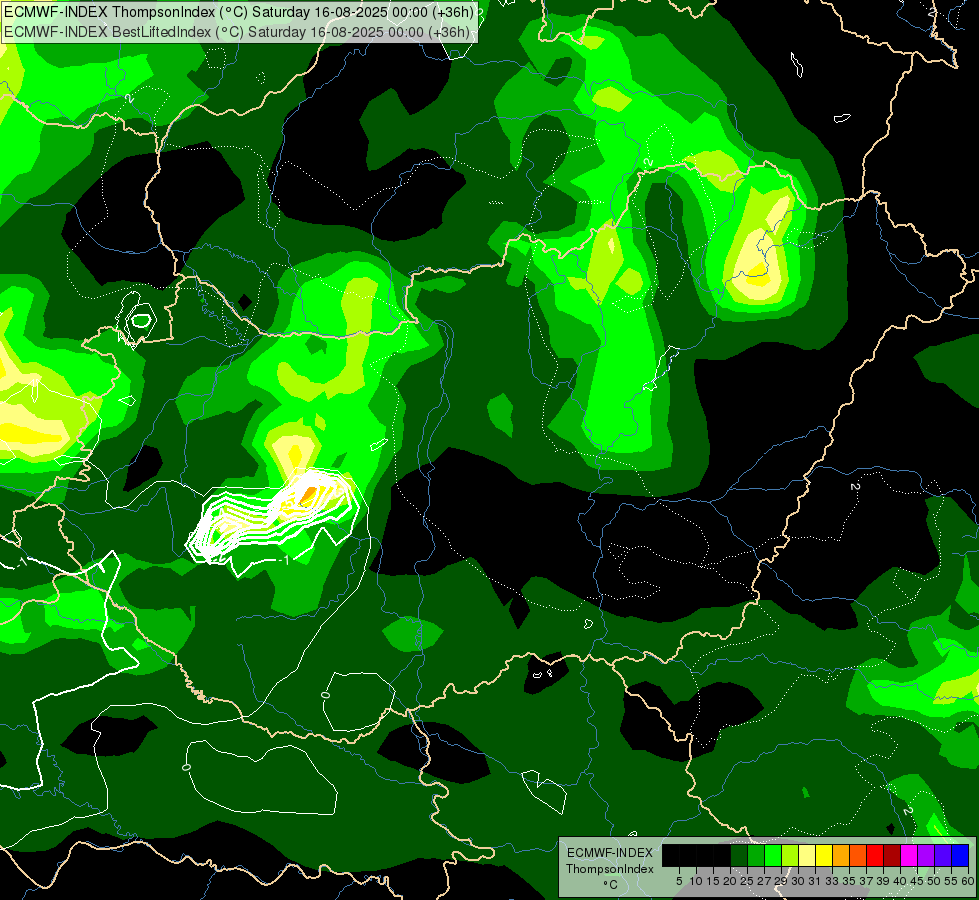Click the legend tick value 29

click(x=781, y=881)
